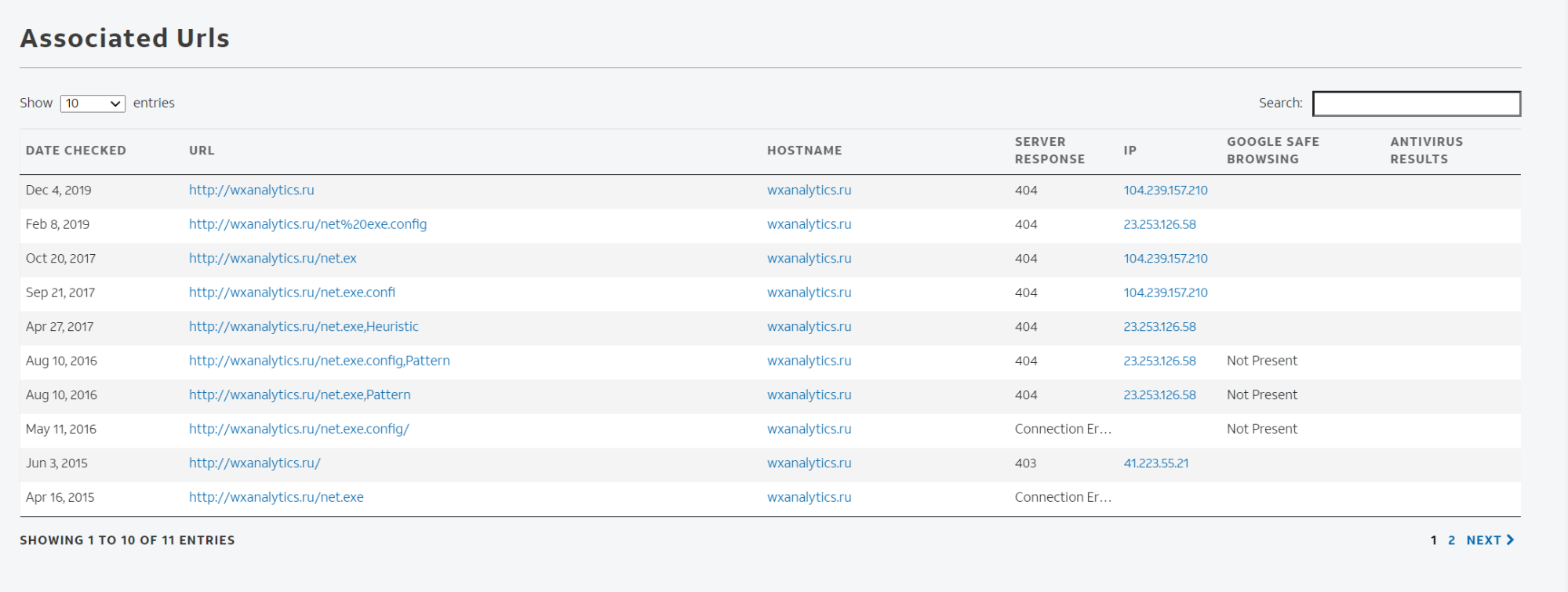This screenshot has height=592, width=1568.
Task: Click hostname wxanalytics.ru in Apr 16, 2015 row
Action: click(809, 497)
